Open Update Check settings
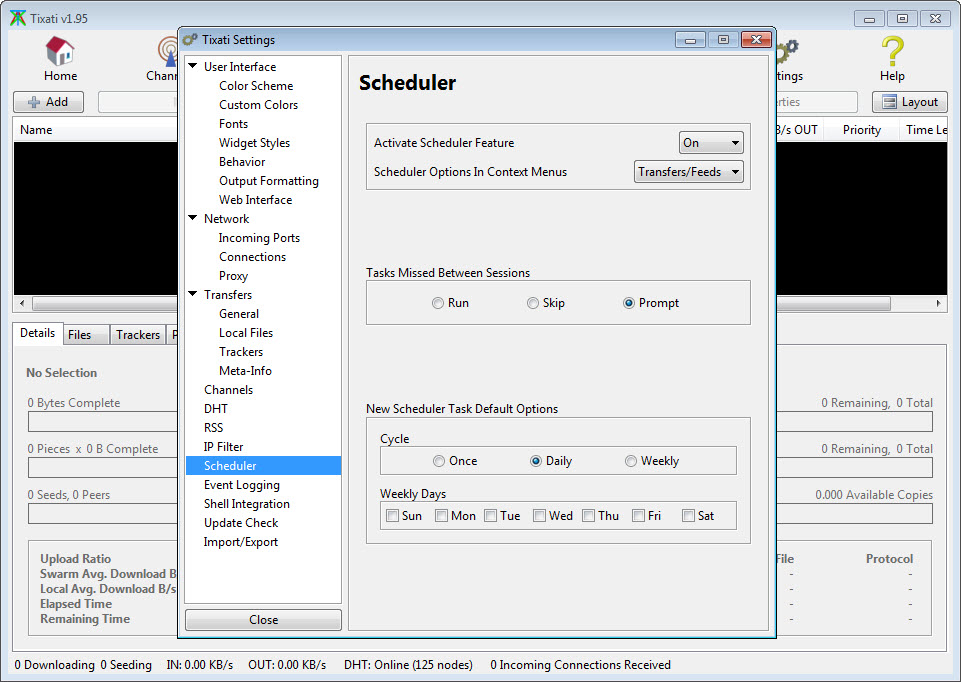961x682 pixels. tap(241, 523)
